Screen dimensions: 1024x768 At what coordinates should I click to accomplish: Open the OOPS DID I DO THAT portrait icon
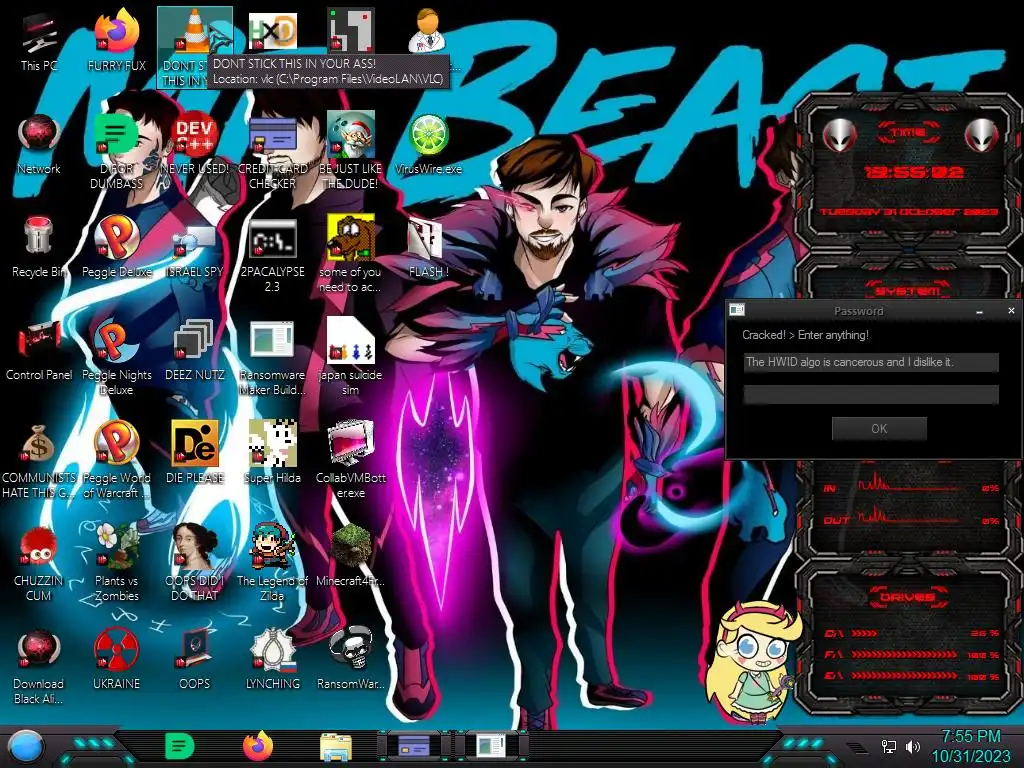(x=195, y=564)
